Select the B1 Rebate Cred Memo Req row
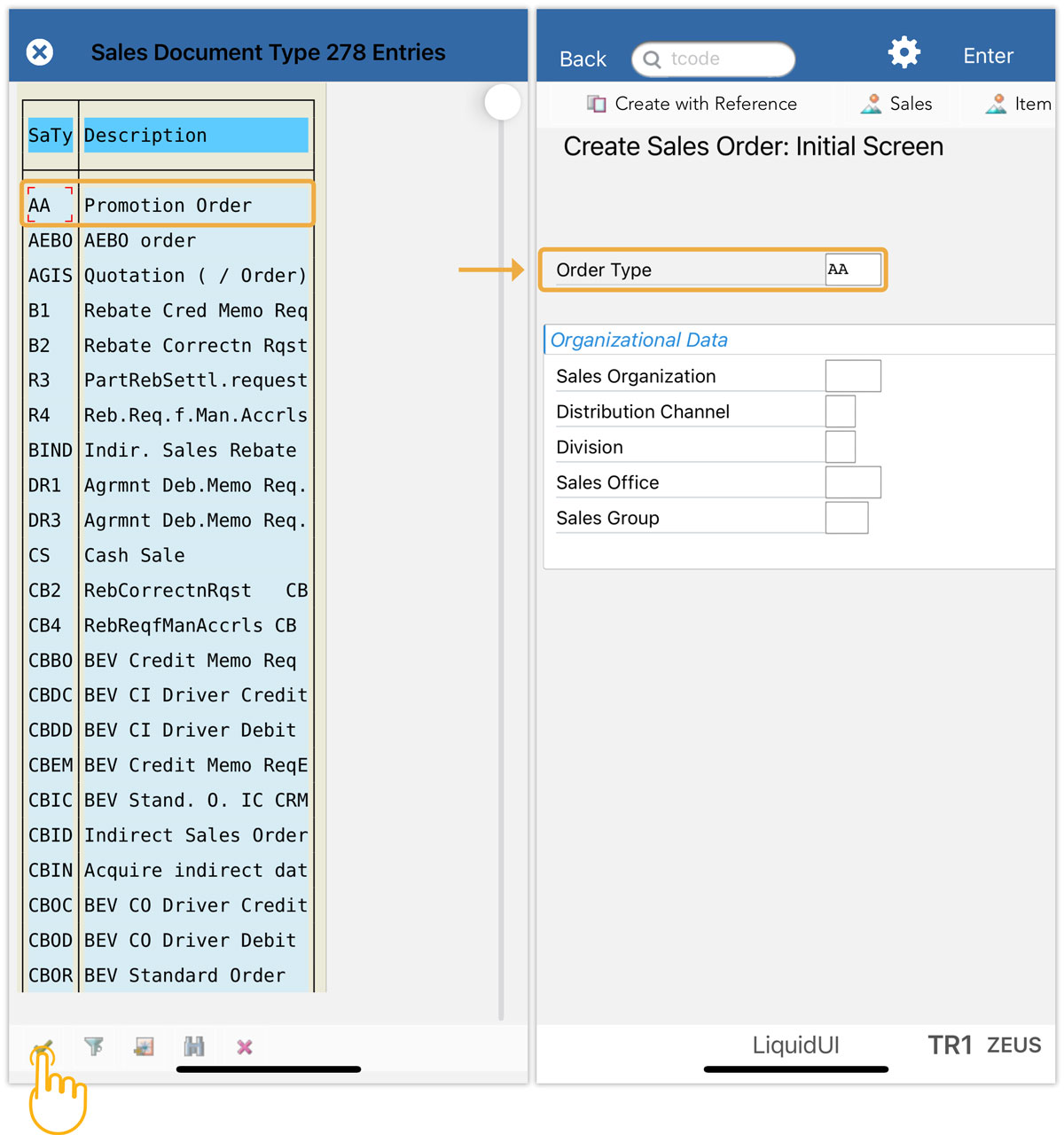Image resolution: width=1064 pixels, height=1135 pixels. (x=168, y=310)
